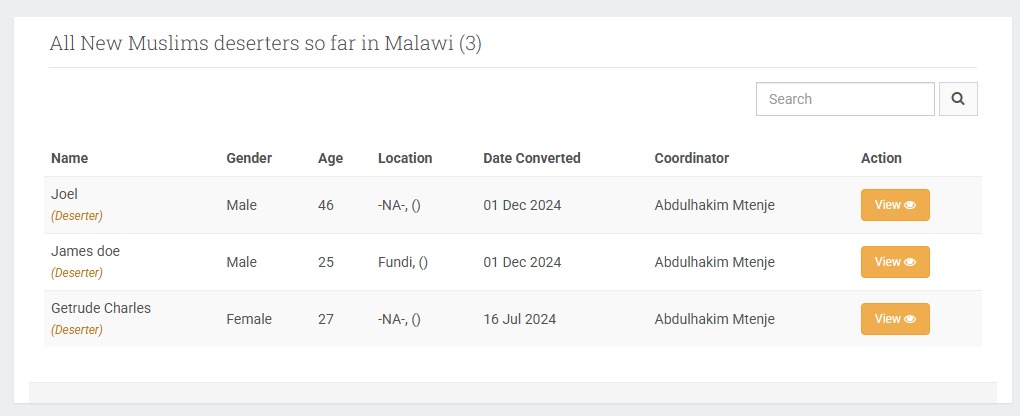Image resolution: width=1020 pixels, height=416 pixels.
Task: Click the eye icon in Getrude Charles's row
Action: [x=910, y=319]
